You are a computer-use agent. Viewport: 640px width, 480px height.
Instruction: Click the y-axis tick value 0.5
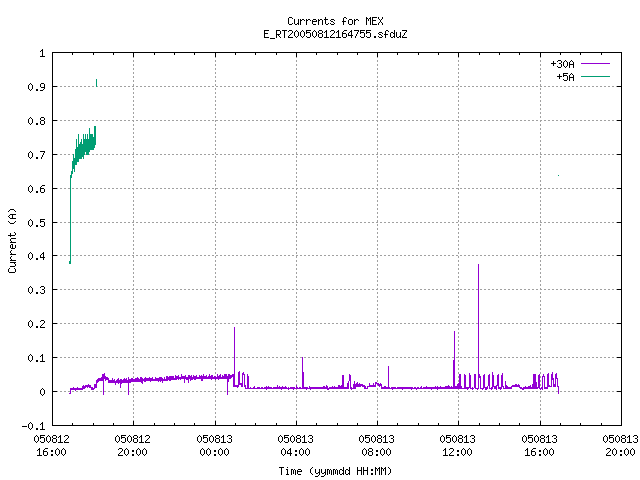pyautogui.click(x=36, y=222)
